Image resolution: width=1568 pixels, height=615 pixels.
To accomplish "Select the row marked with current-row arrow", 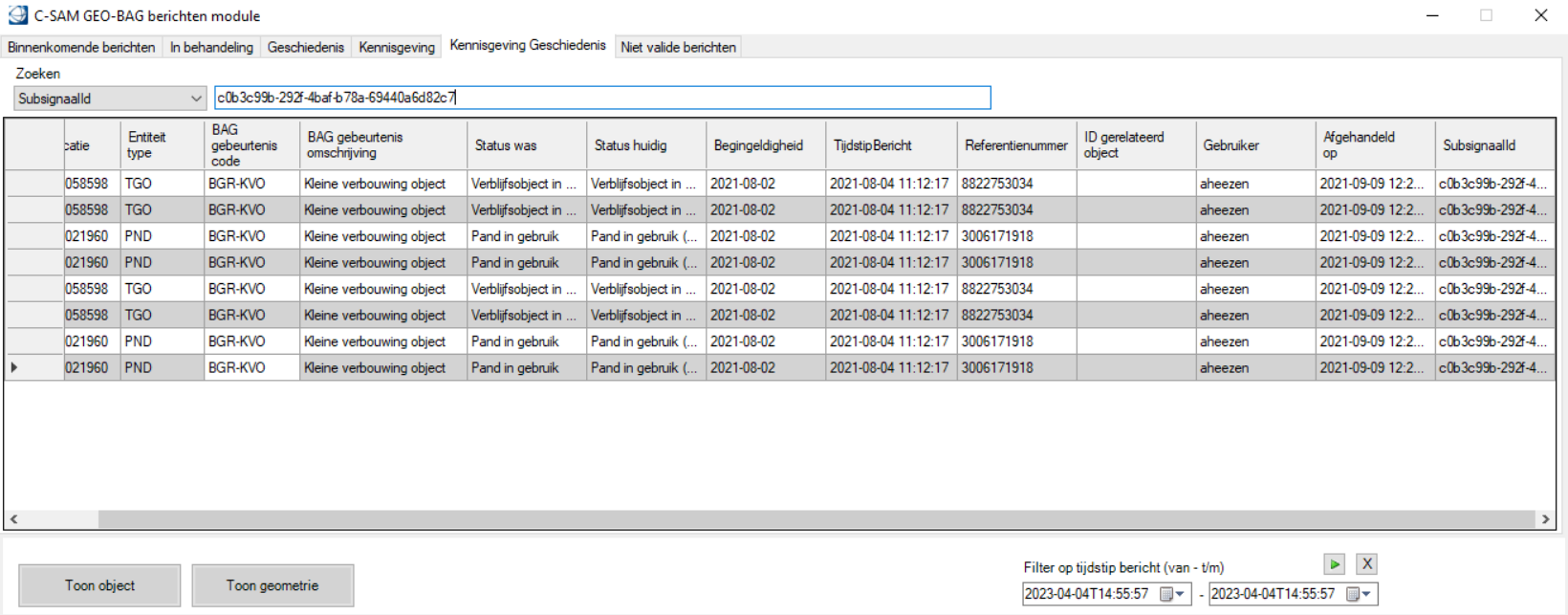I will pyautogui.click(x=779, y=367).
